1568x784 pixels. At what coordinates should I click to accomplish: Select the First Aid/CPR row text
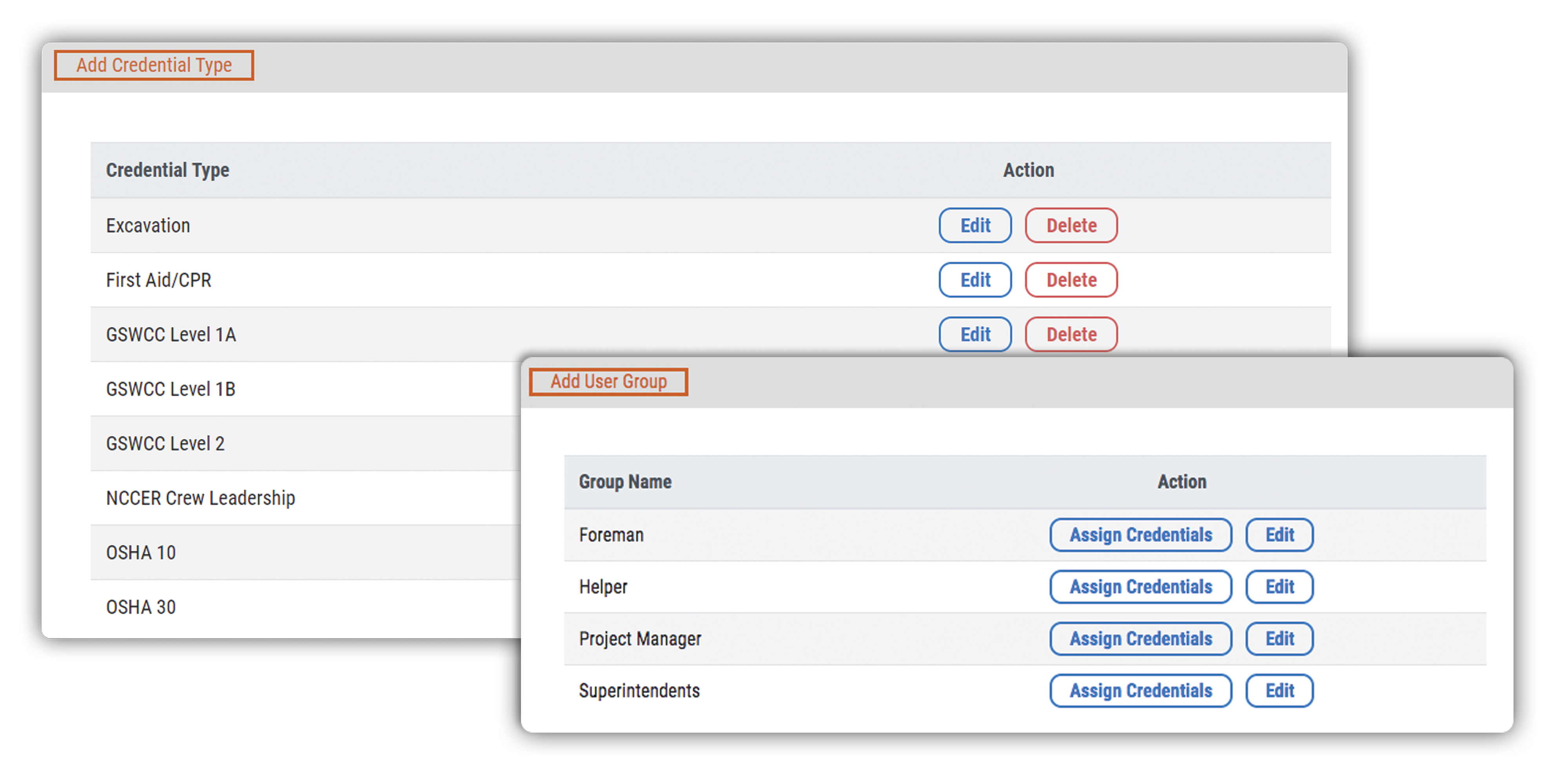point(158,280)
